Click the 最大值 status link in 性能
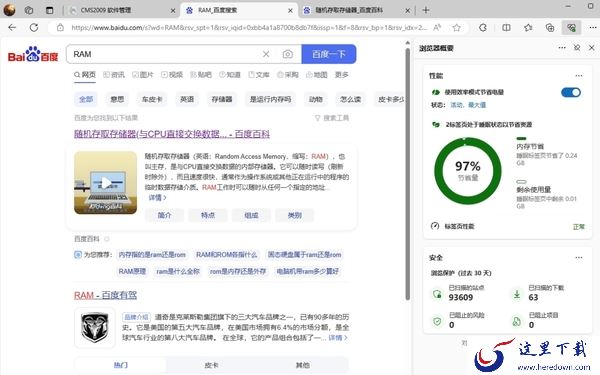The width and height of the screenshot is (600, 375). click(x=477, y=105)
